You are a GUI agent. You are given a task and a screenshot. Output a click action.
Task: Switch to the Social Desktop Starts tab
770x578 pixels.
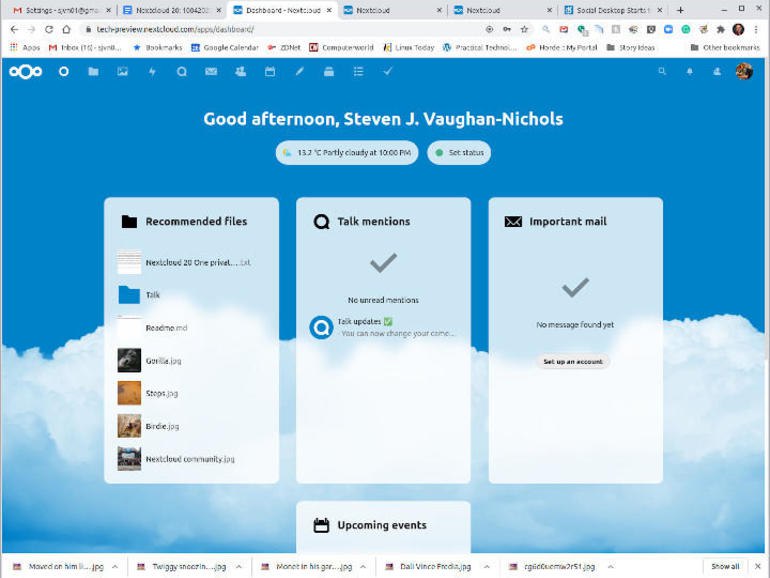[613, 10]
